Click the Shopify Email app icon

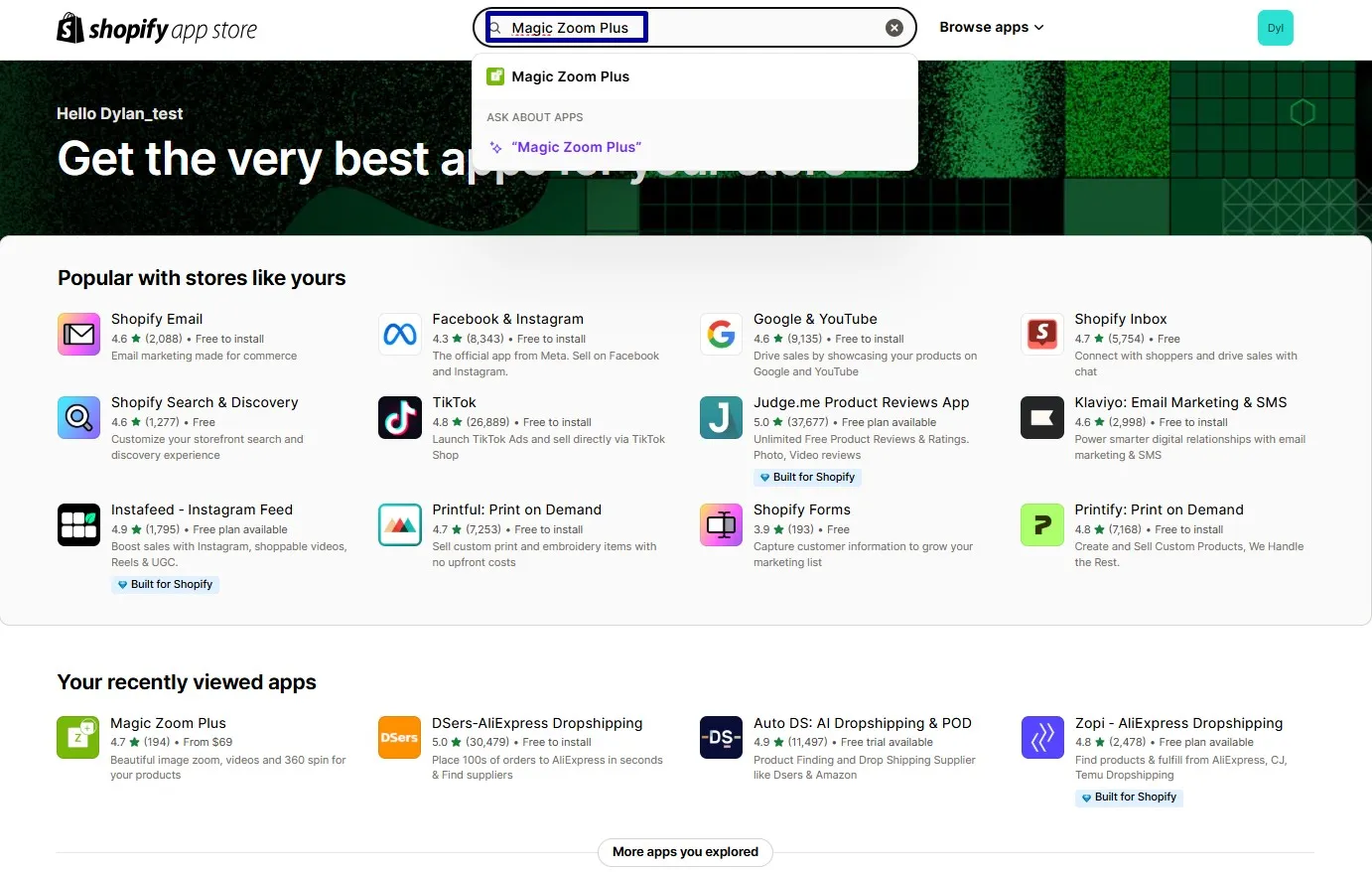coord(78,334)
